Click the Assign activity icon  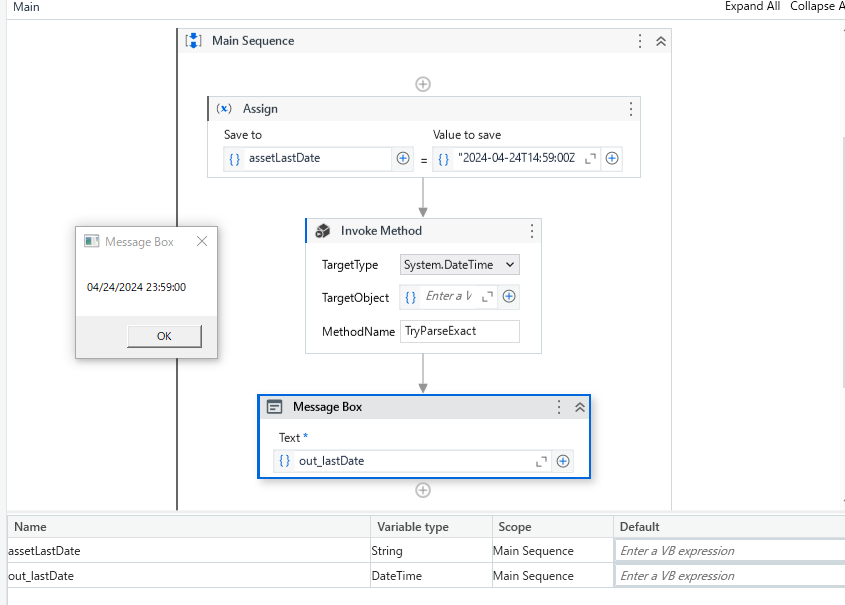point(224,109)
